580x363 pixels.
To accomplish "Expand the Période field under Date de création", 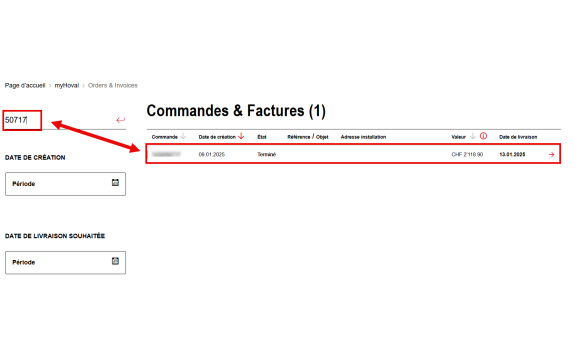I will click(65, 184).
